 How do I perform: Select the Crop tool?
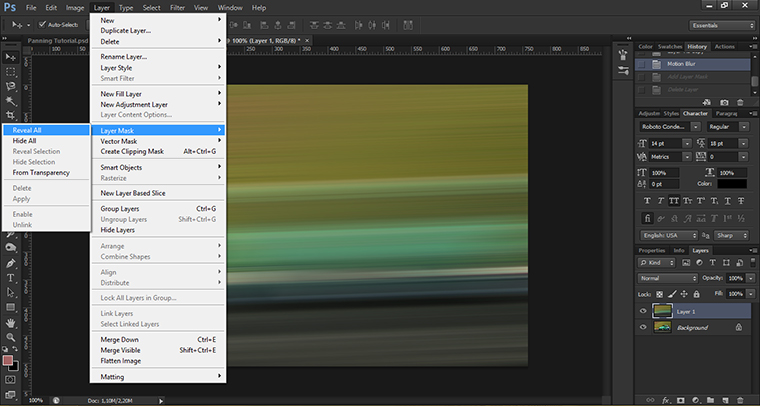point(10,117)
